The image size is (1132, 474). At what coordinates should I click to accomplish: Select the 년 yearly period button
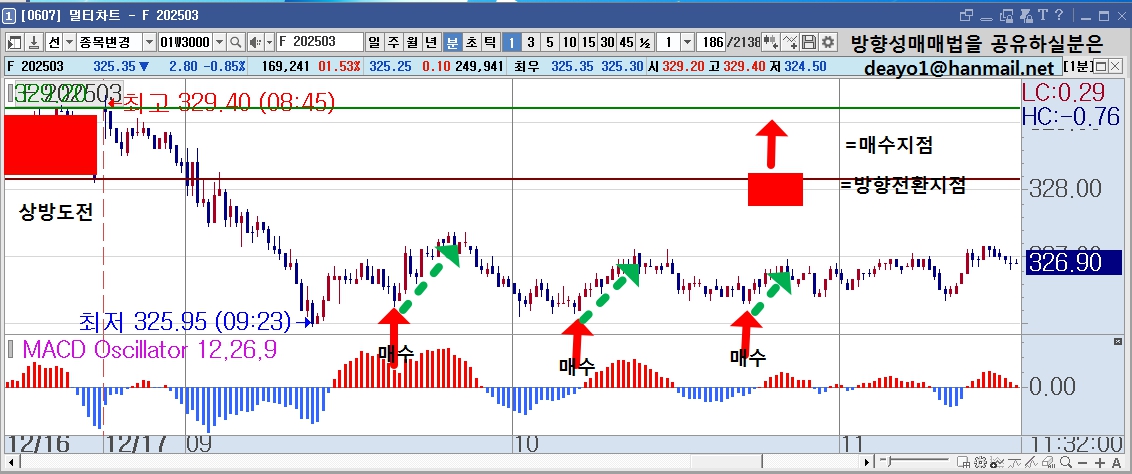[x=431, y=42]
